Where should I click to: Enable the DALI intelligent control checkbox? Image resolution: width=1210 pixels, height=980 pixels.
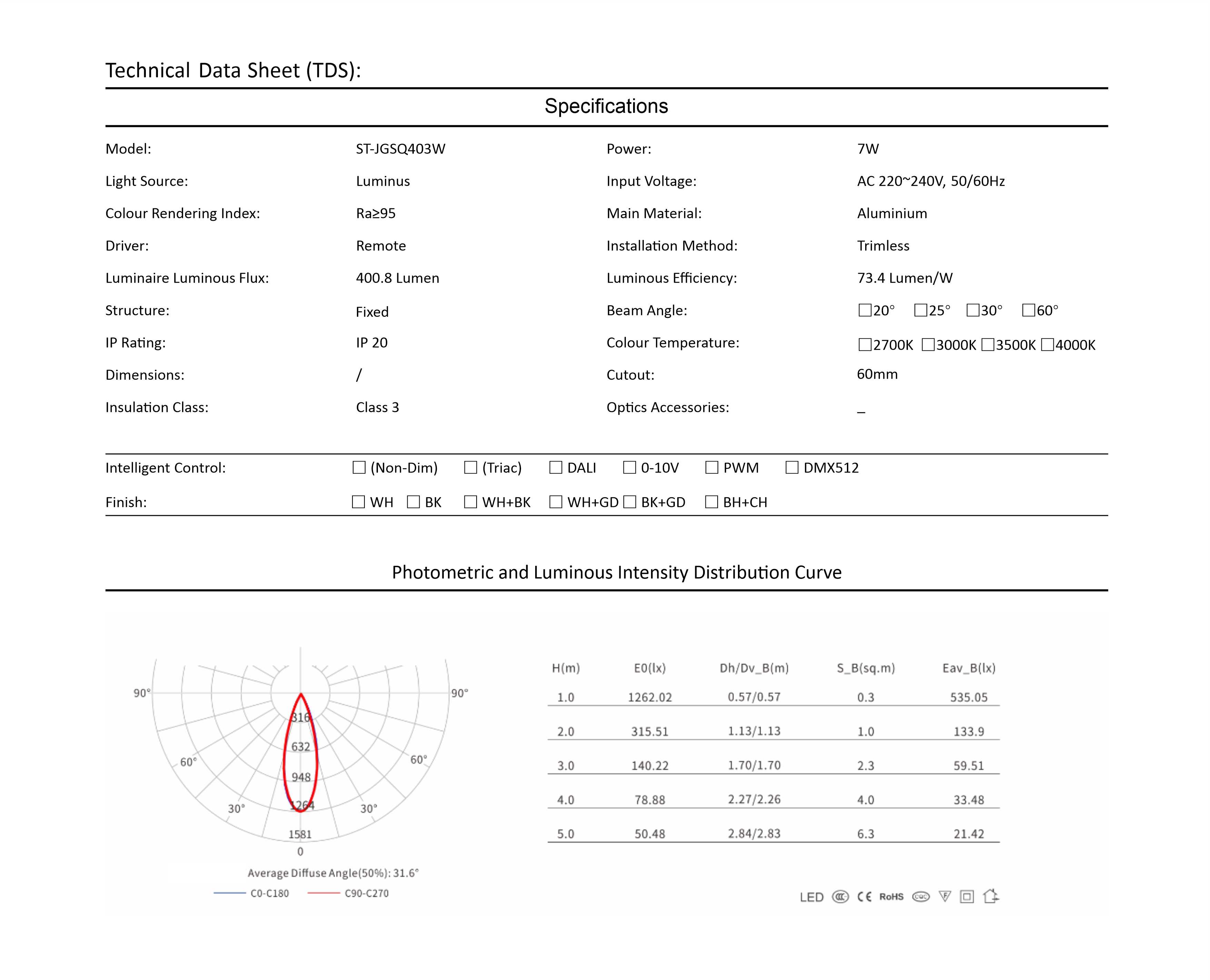coord(556,468)
